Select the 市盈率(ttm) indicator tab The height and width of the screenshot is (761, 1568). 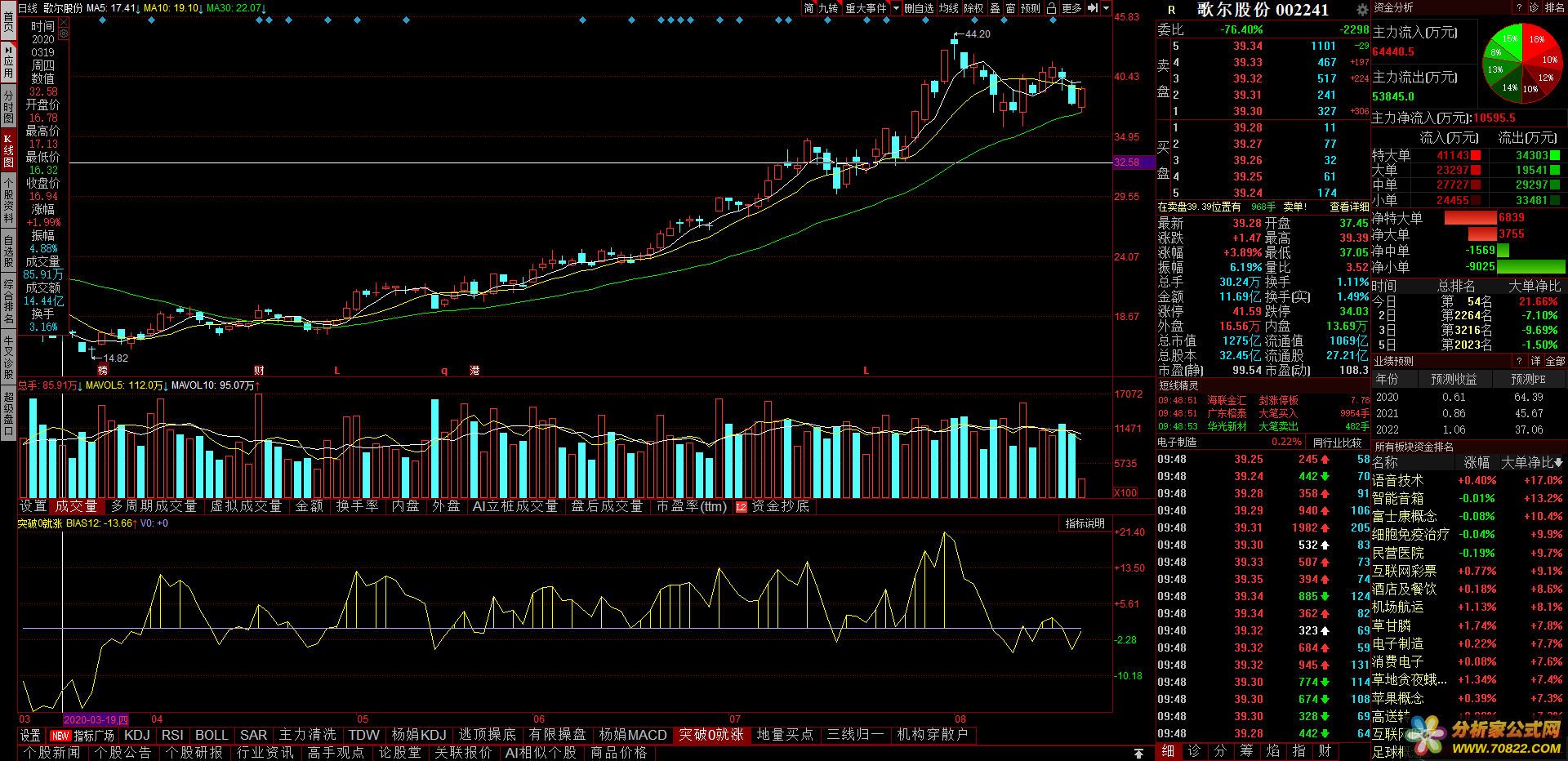click(x=691, y=506)
